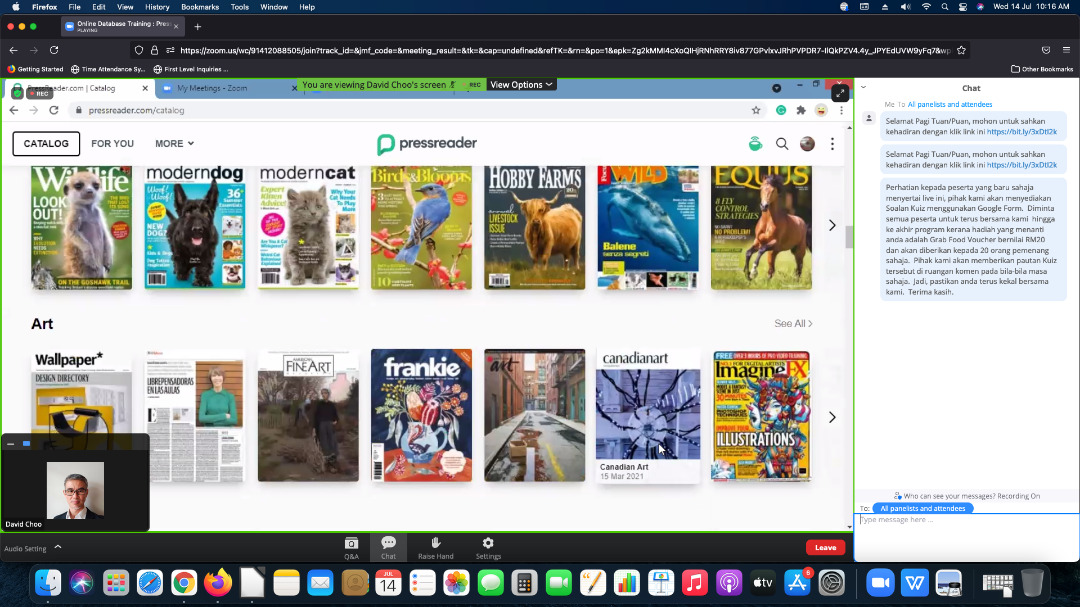
Task: Launch Safari from the Dock
Action: point(149,583)
